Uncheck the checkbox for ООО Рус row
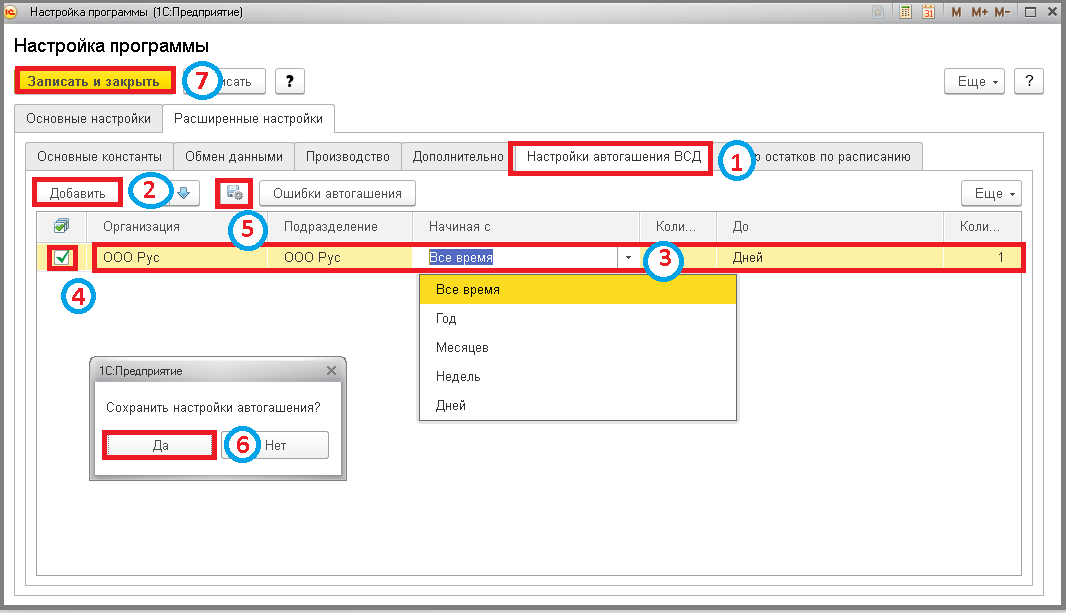This screenshot has width=1066, height=613. click(x=62, y=258)
